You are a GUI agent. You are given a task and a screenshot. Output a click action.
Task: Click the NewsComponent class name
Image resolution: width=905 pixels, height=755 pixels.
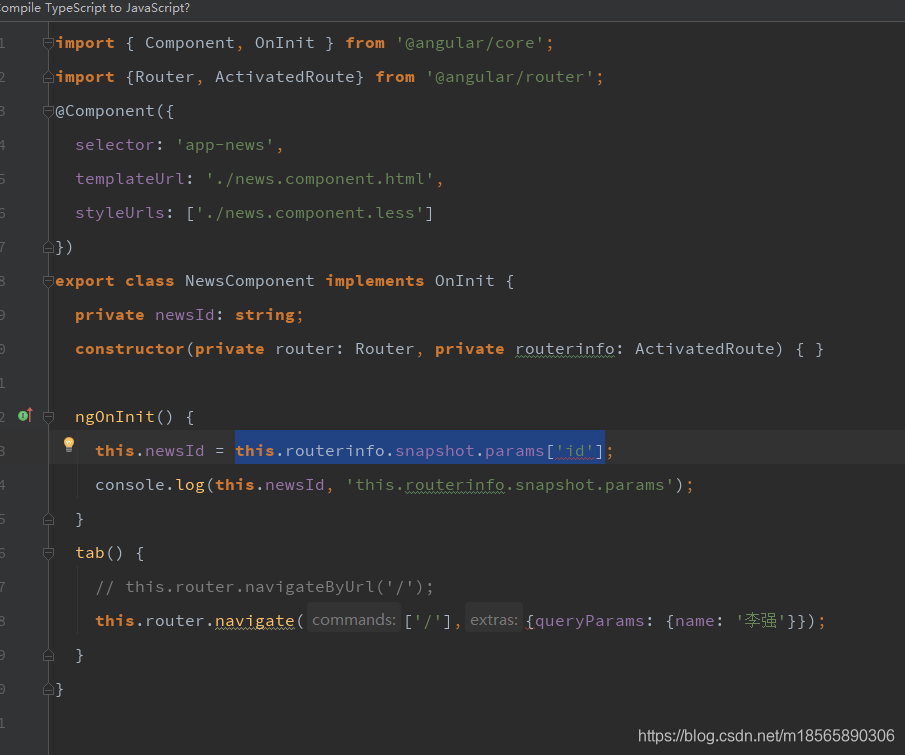click(x=249, y=281)
